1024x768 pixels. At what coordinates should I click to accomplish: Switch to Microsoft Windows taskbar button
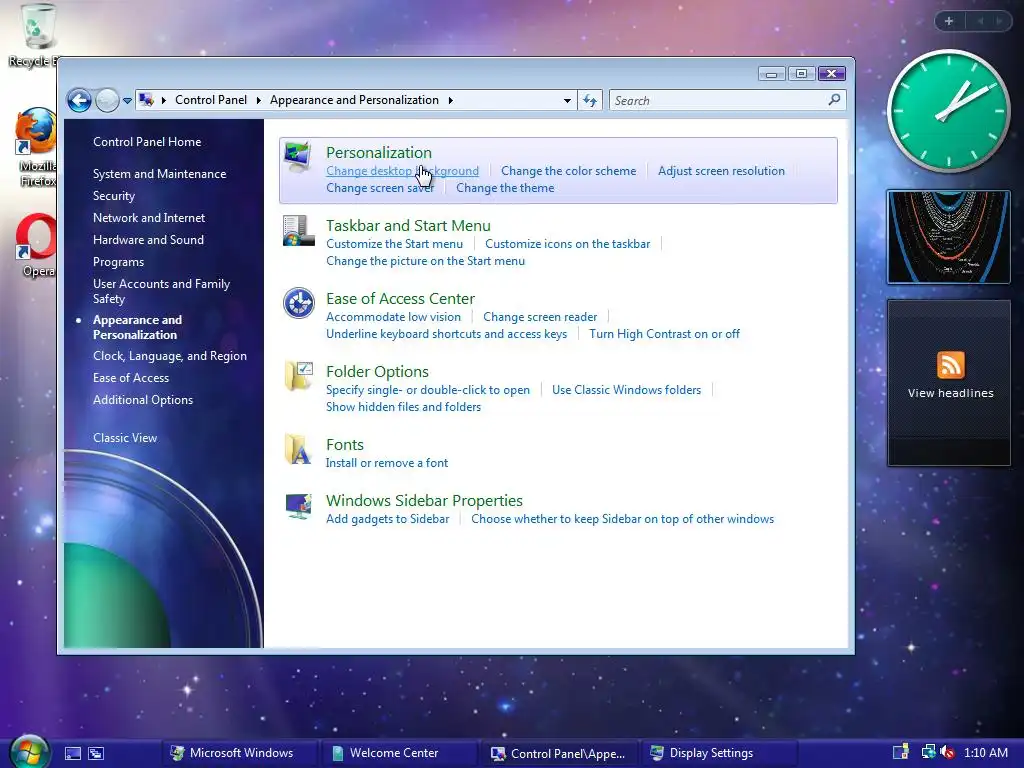coord(239,754)
